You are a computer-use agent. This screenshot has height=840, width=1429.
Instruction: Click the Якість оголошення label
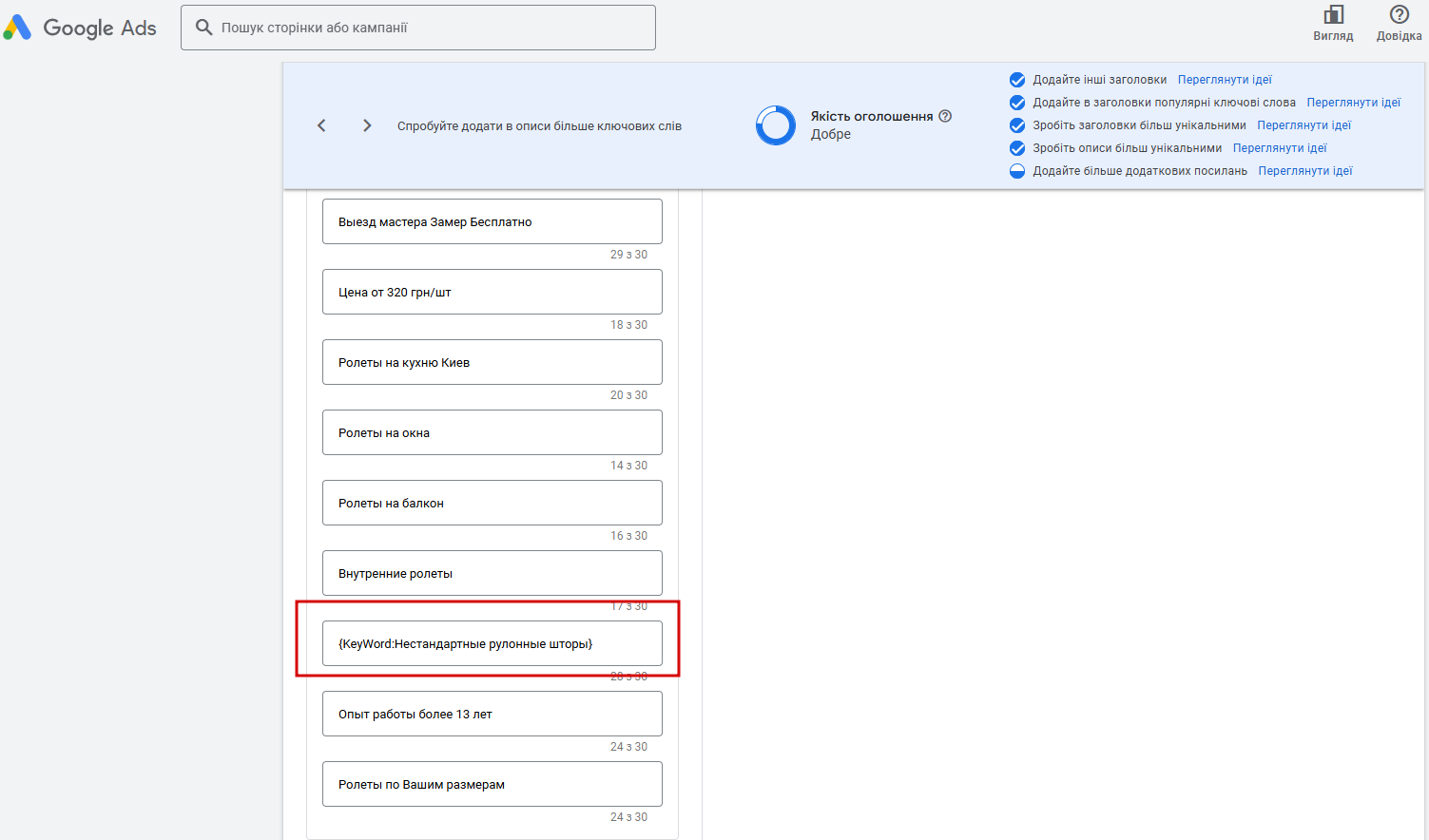pos(872,116)
